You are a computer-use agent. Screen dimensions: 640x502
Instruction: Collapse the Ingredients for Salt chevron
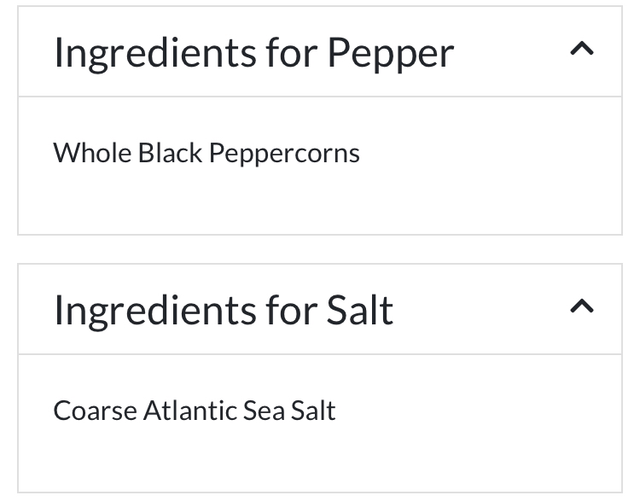(581, 306)
